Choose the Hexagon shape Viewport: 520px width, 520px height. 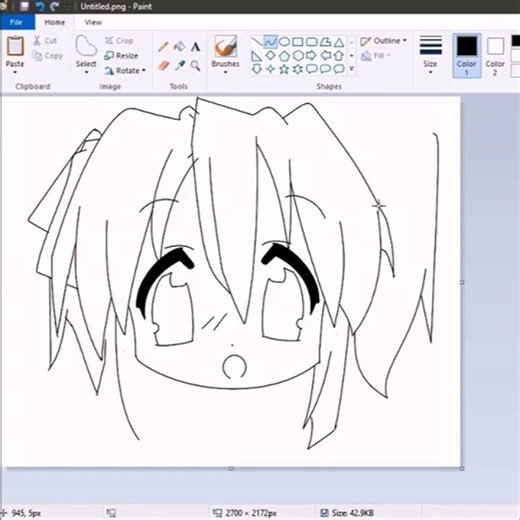pos(298,56)
